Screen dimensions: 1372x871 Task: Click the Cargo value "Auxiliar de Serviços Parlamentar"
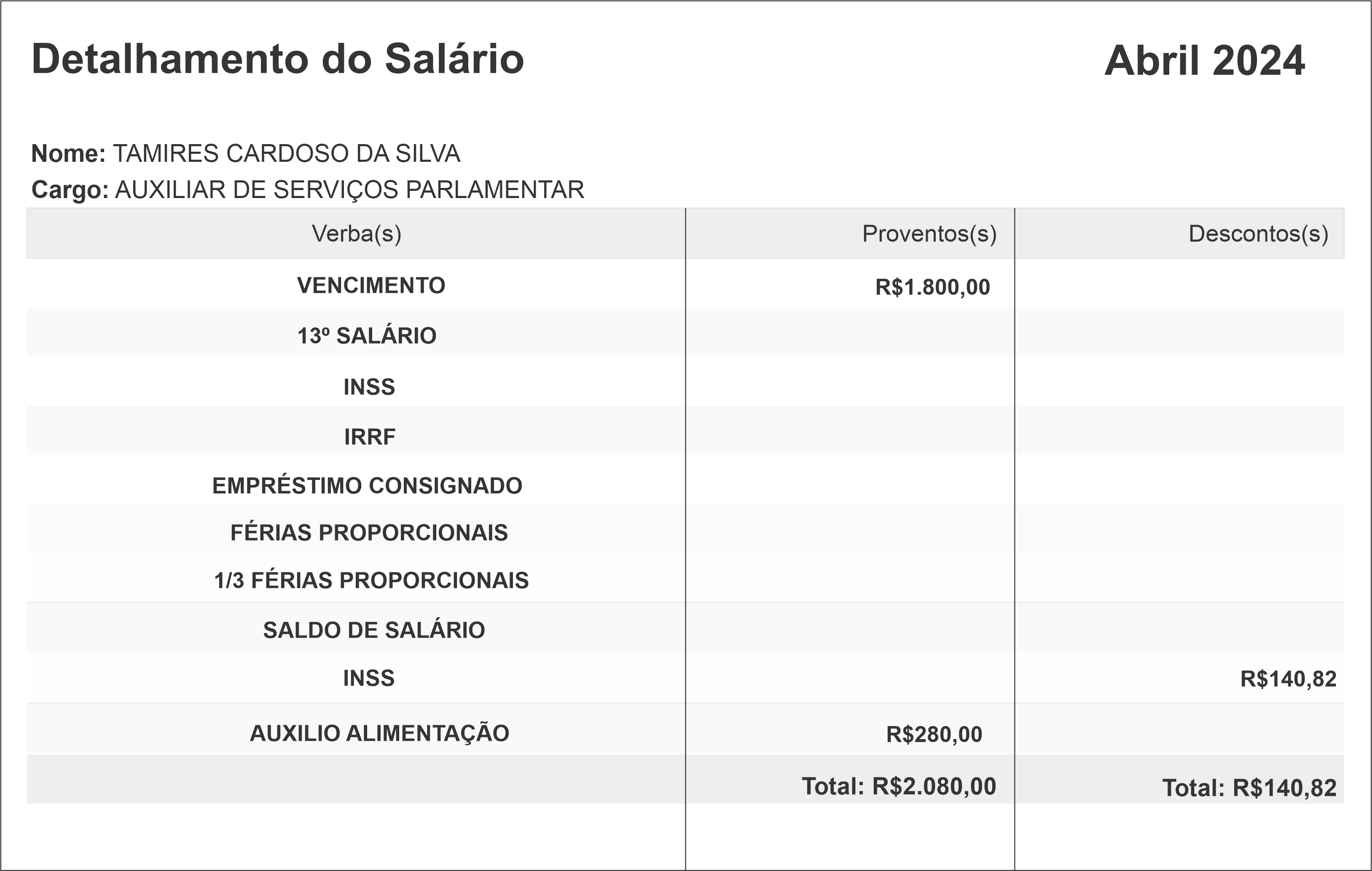coord(349,190)
